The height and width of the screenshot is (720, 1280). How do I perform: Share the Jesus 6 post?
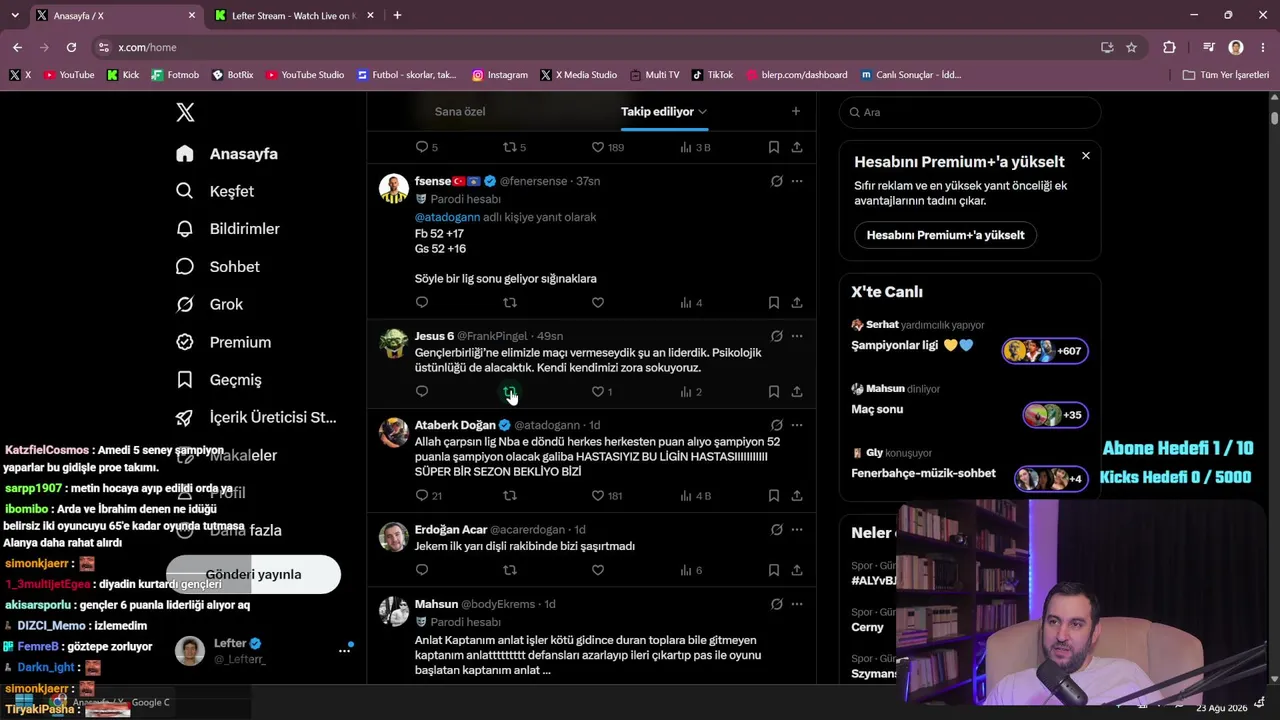tap(797, 392)
